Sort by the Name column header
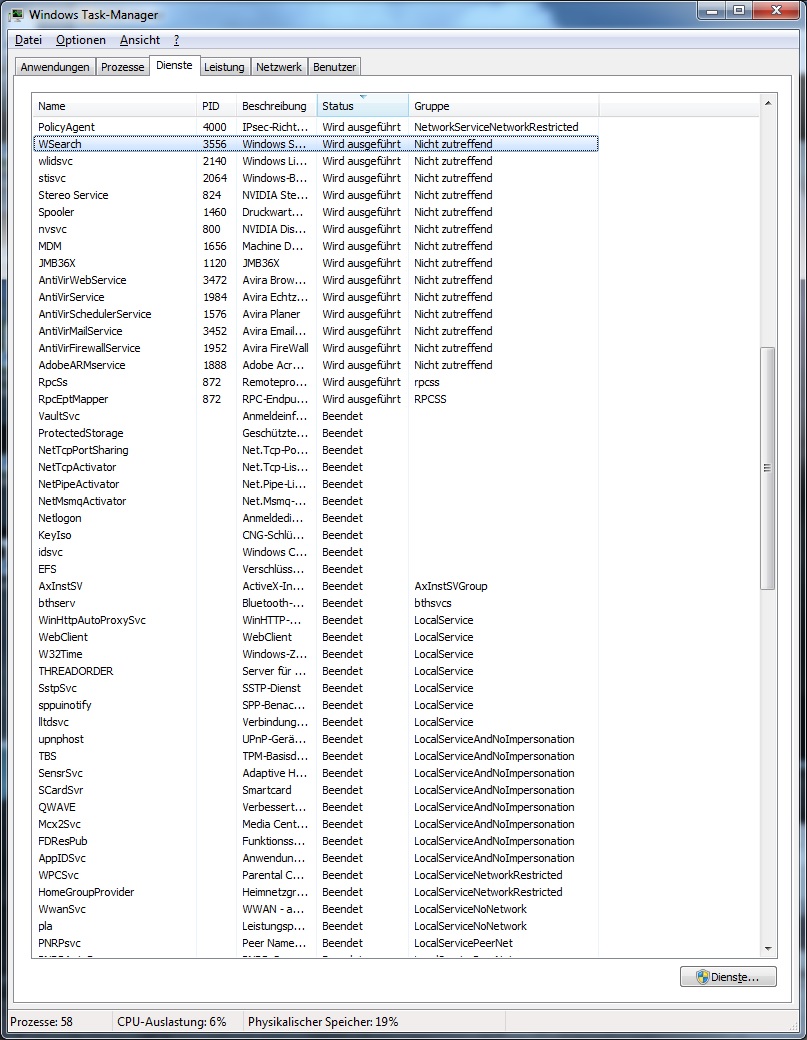Viewport: 807px width, 1040px height. tap(114, 106)
